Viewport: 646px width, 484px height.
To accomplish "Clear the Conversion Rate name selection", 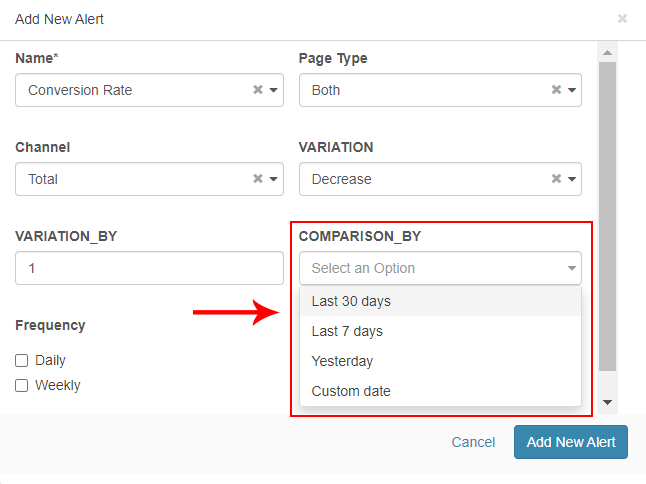I will [x=258, y=89].
